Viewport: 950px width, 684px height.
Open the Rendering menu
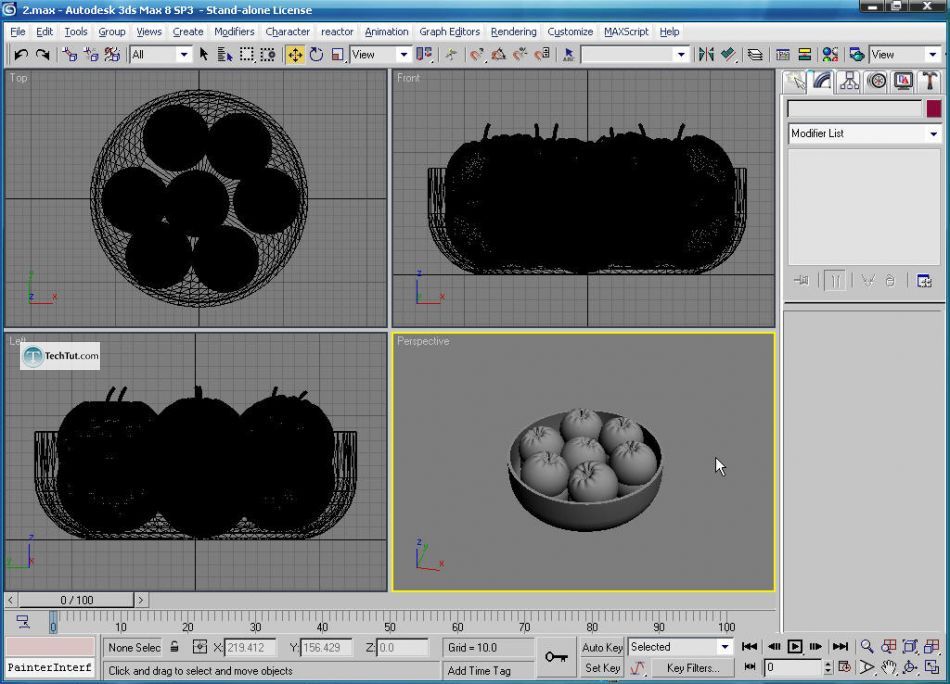click(x=514, y=32)
